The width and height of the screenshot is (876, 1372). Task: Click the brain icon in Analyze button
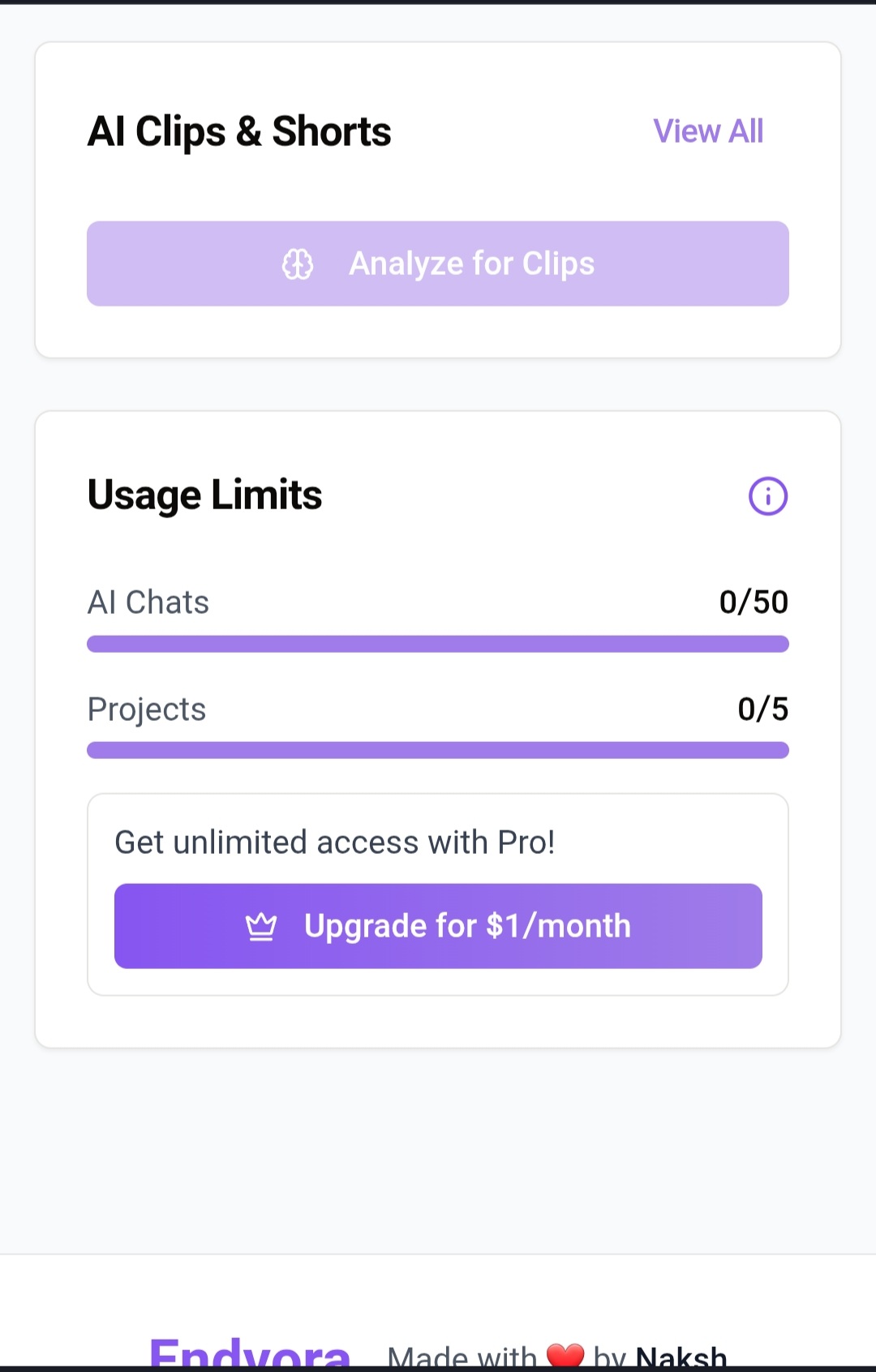coord(298,264)
